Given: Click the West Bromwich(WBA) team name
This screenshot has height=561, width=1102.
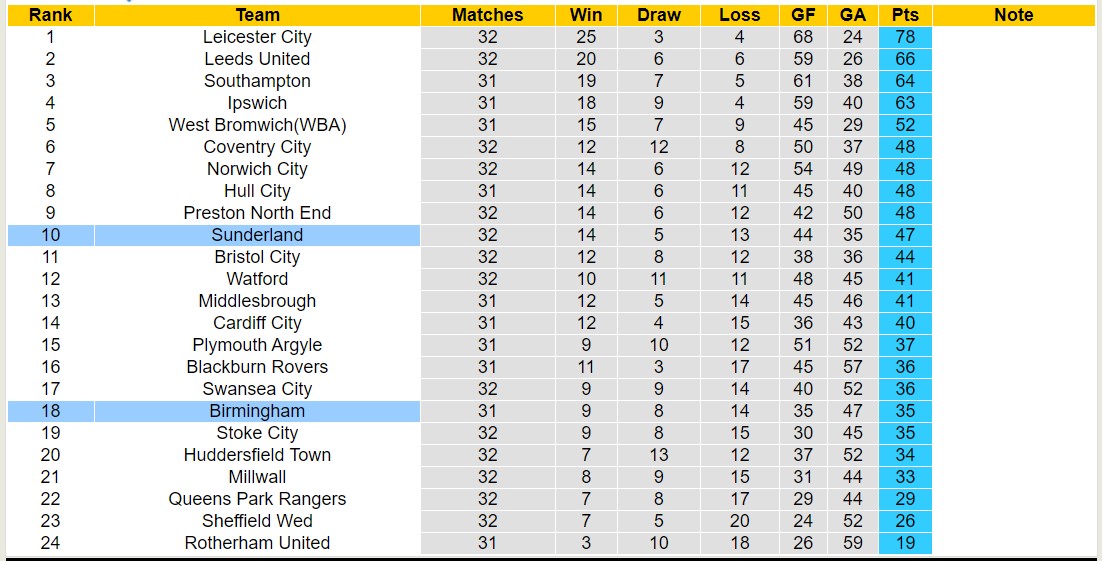Looking at the screenshot, I should [257, 125].
